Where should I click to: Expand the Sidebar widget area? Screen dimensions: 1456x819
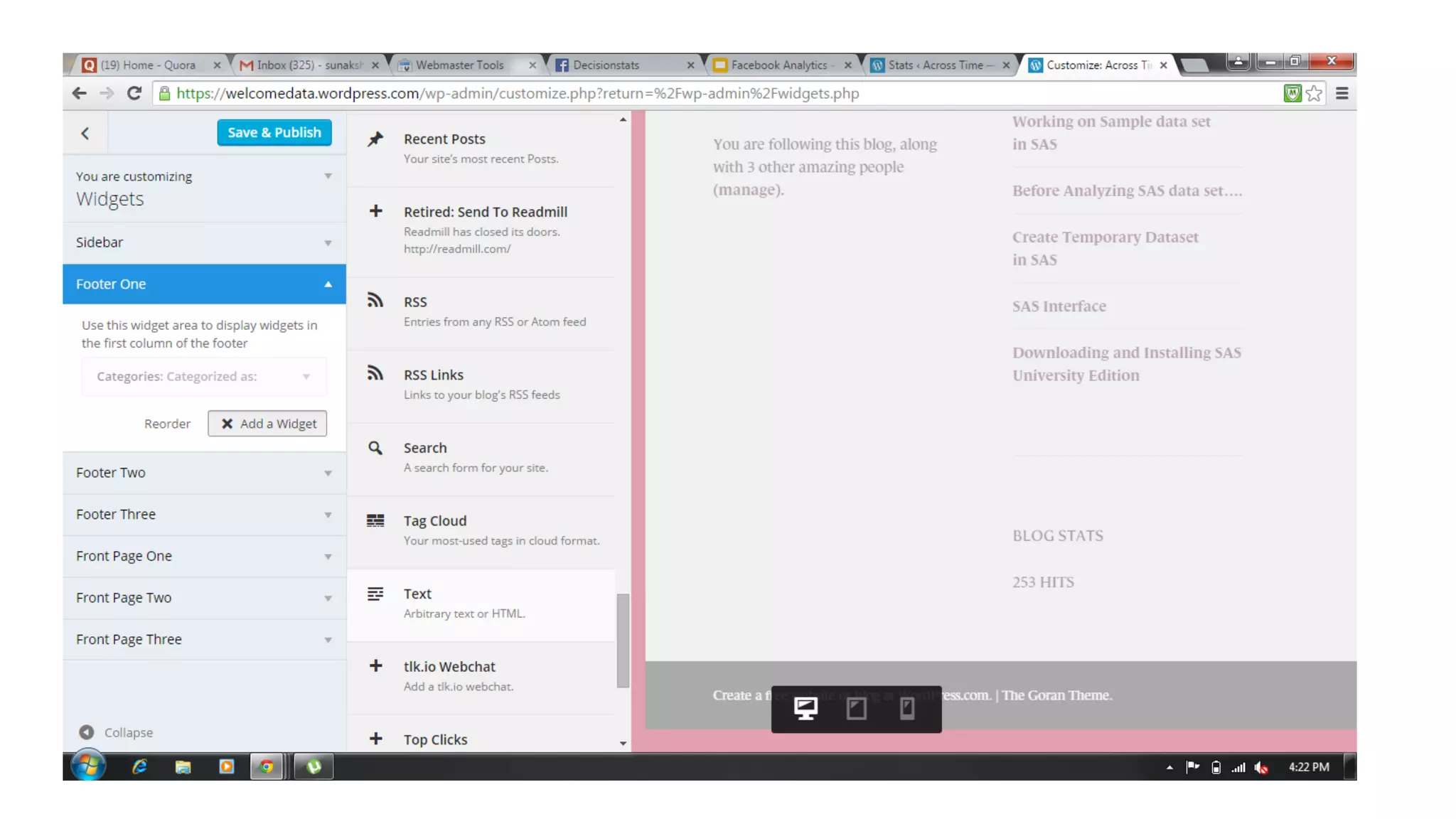click(204, 242)
